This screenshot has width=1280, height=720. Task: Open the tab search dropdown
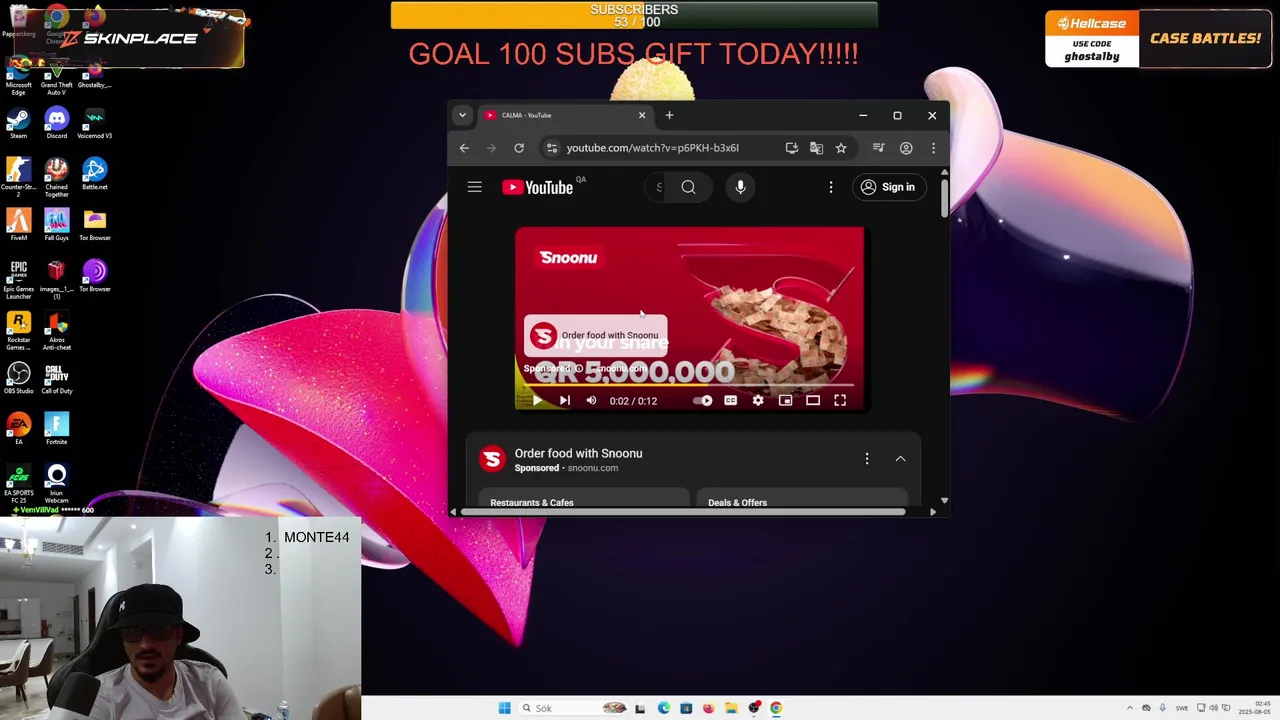click(462, 115)
